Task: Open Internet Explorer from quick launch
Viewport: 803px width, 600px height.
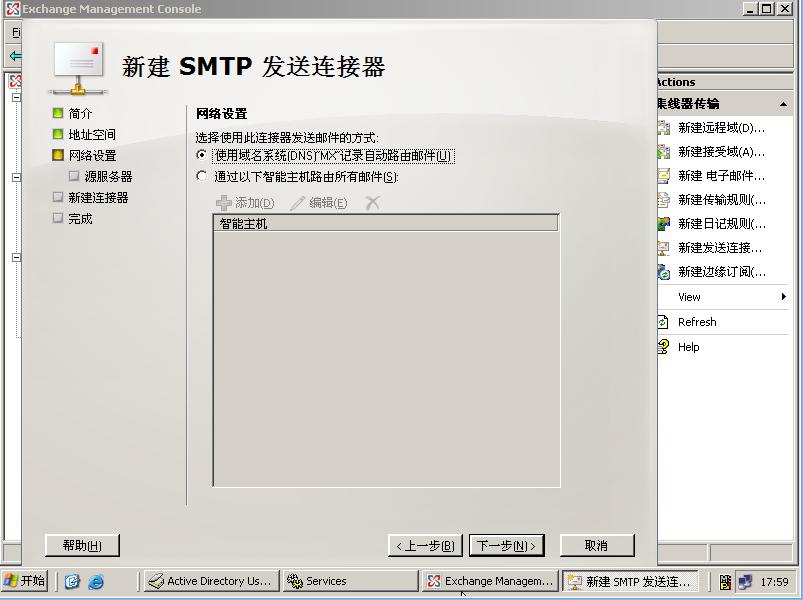Action: pyautogui.click(x=96, y=581)
